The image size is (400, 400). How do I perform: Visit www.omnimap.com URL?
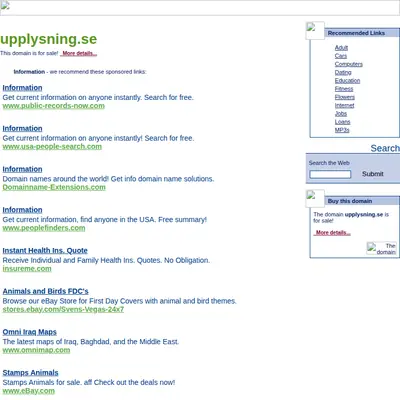tap(36, 350)
